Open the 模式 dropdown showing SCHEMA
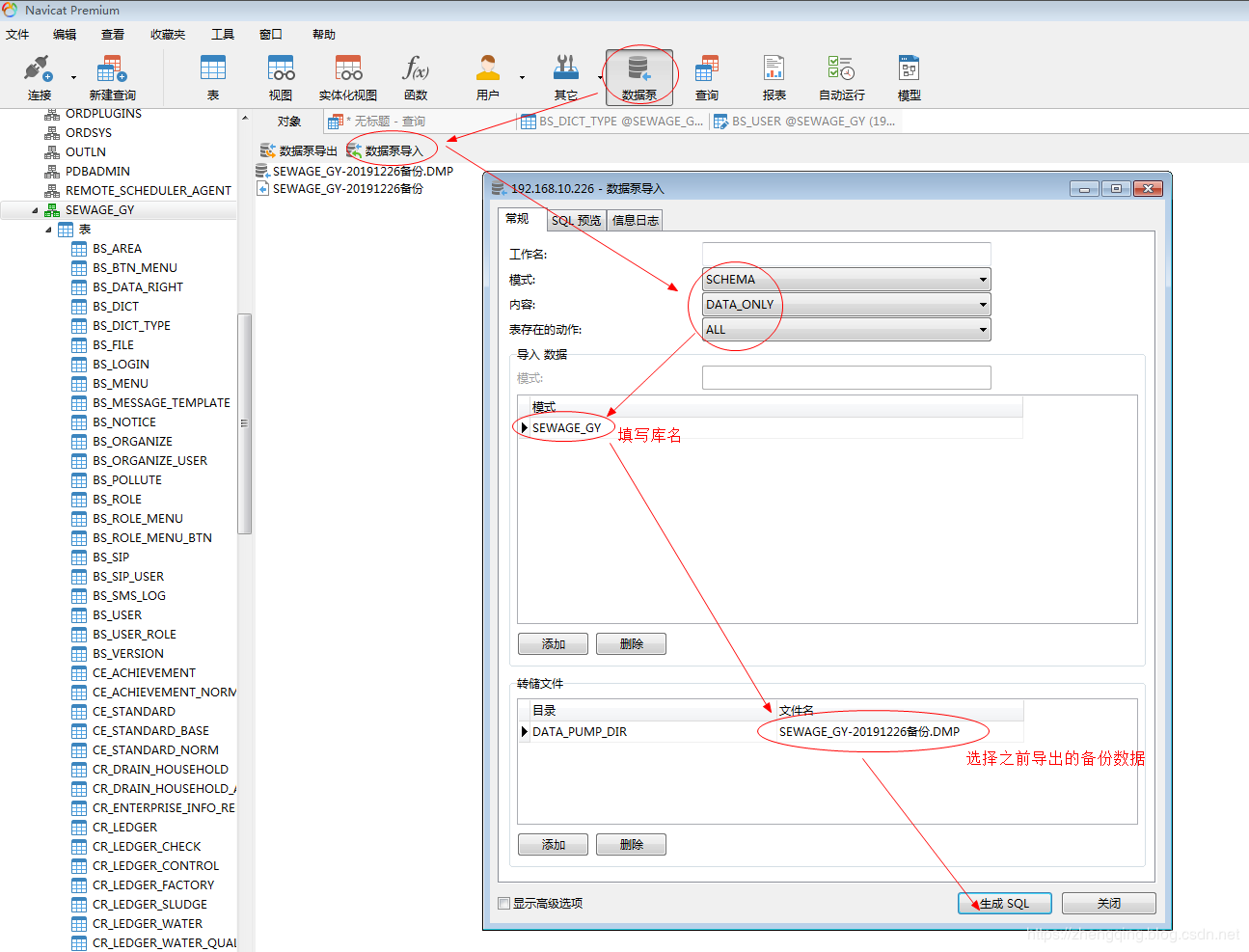Image resolution: width=1249 pixels, height=952 pixels. point(846,280)
